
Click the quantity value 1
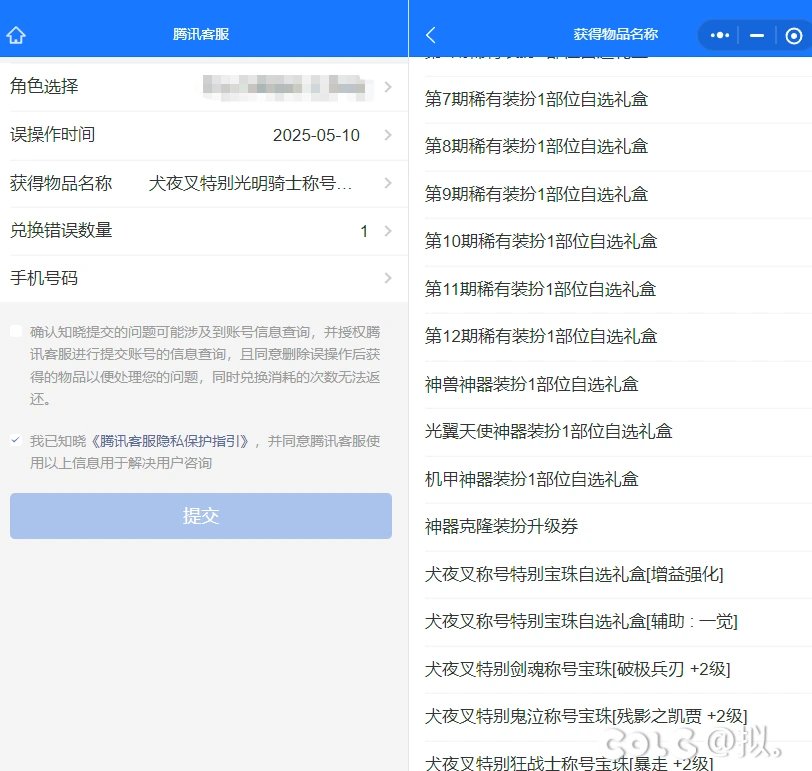(x=364, y=231)
